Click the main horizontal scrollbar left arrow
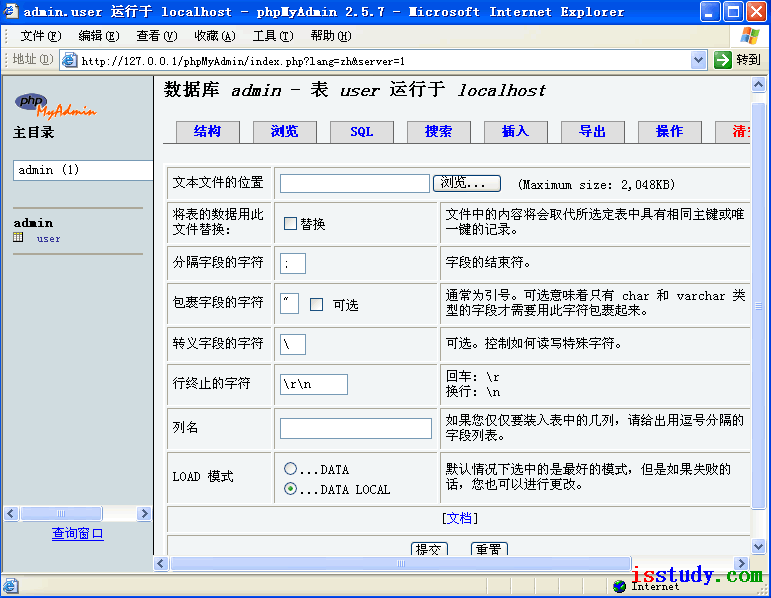771x598 pixels. click(x=161, y=563)
